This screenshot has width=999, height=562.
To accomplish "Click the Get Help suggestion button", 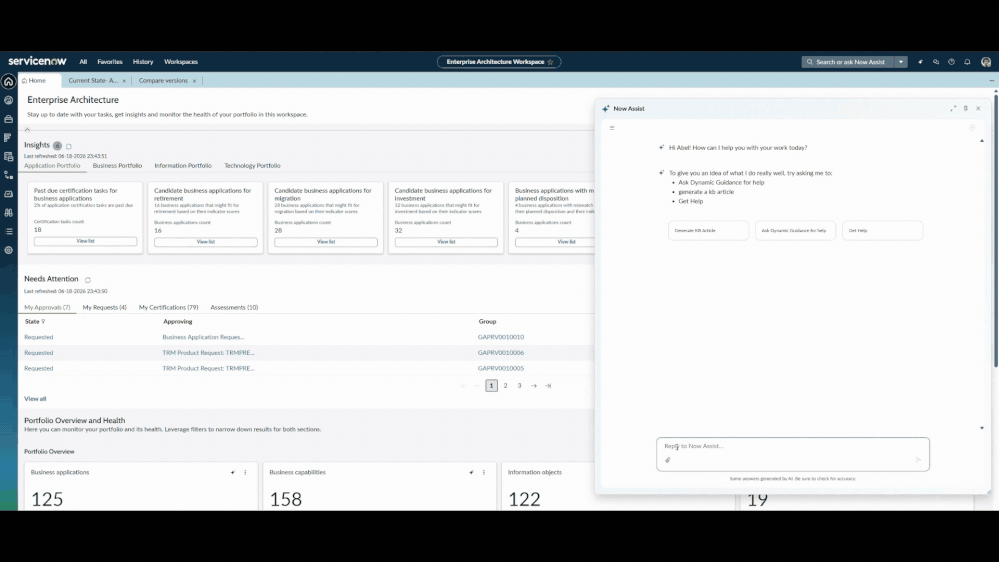I will coord(882,231).
